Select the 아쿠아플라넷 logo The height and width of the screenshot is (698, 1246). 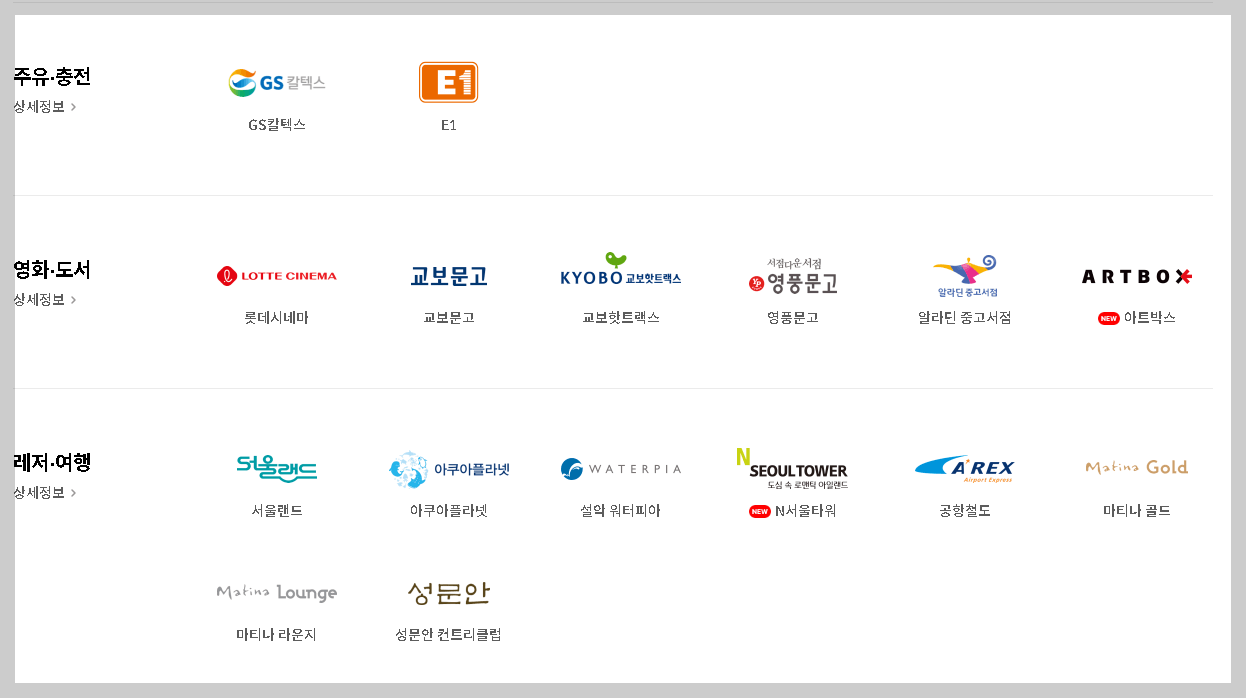click(449, 469)
